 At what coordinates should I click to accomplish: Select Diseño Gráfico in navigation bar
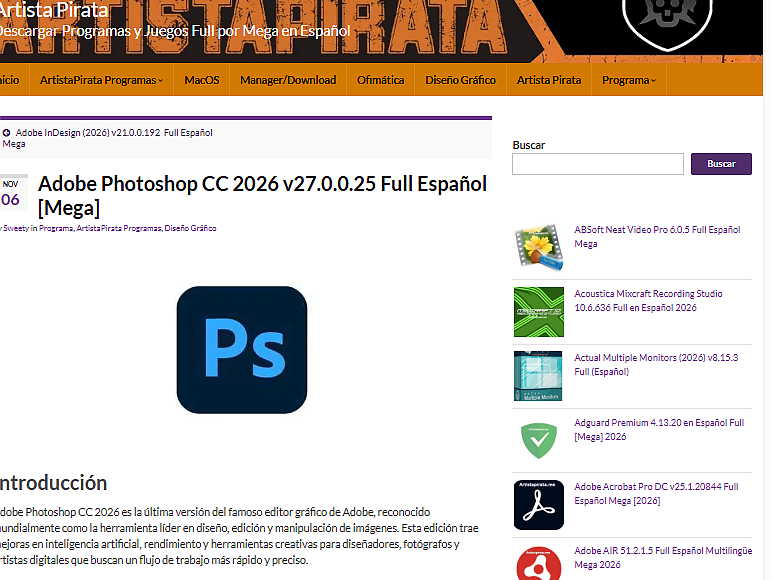[460, 80]
